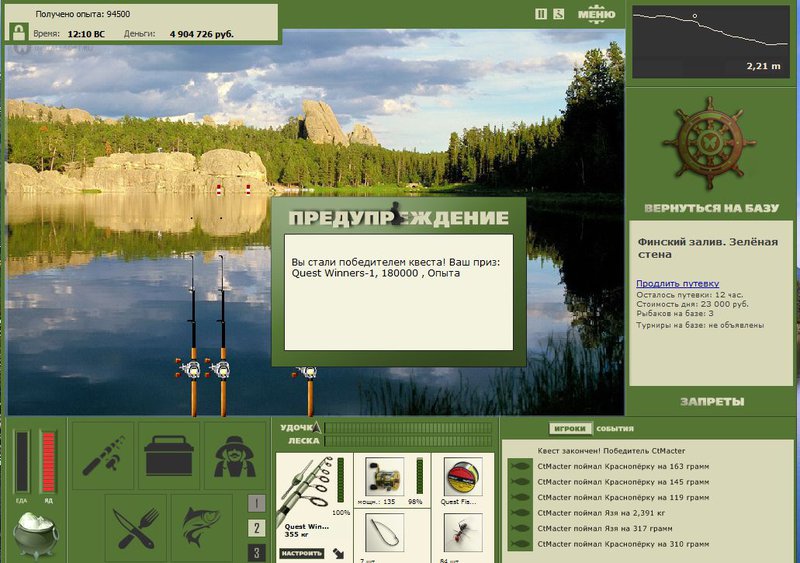The width and height of the screenshot is (800, 563).
Task: Click the depth profile chart showing 2,21 m
Action: coord(710,42)
